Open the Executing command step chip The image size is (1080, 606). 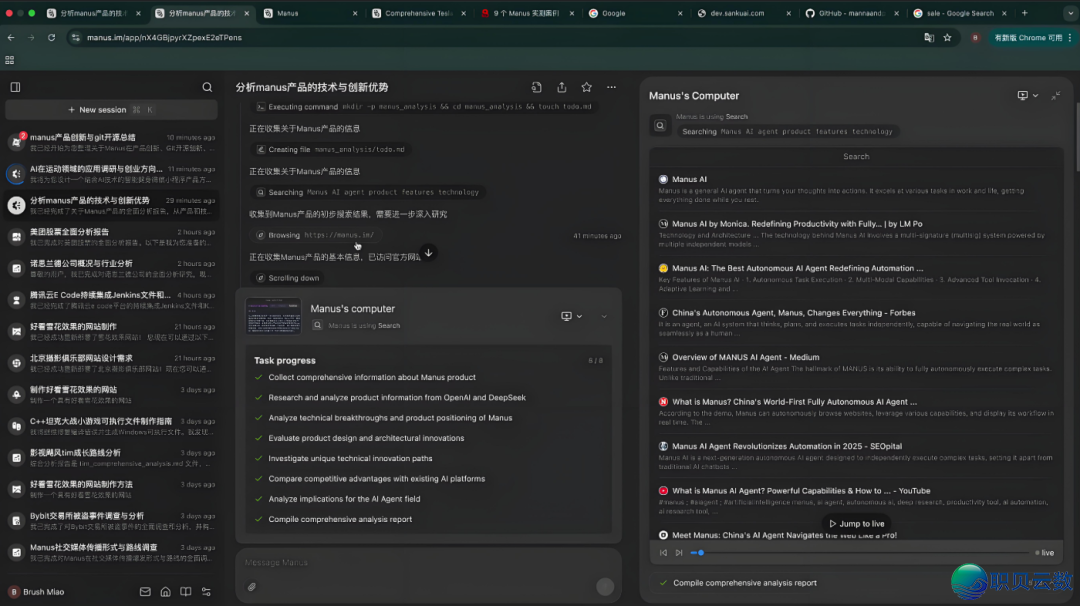[x=424, y=107]
